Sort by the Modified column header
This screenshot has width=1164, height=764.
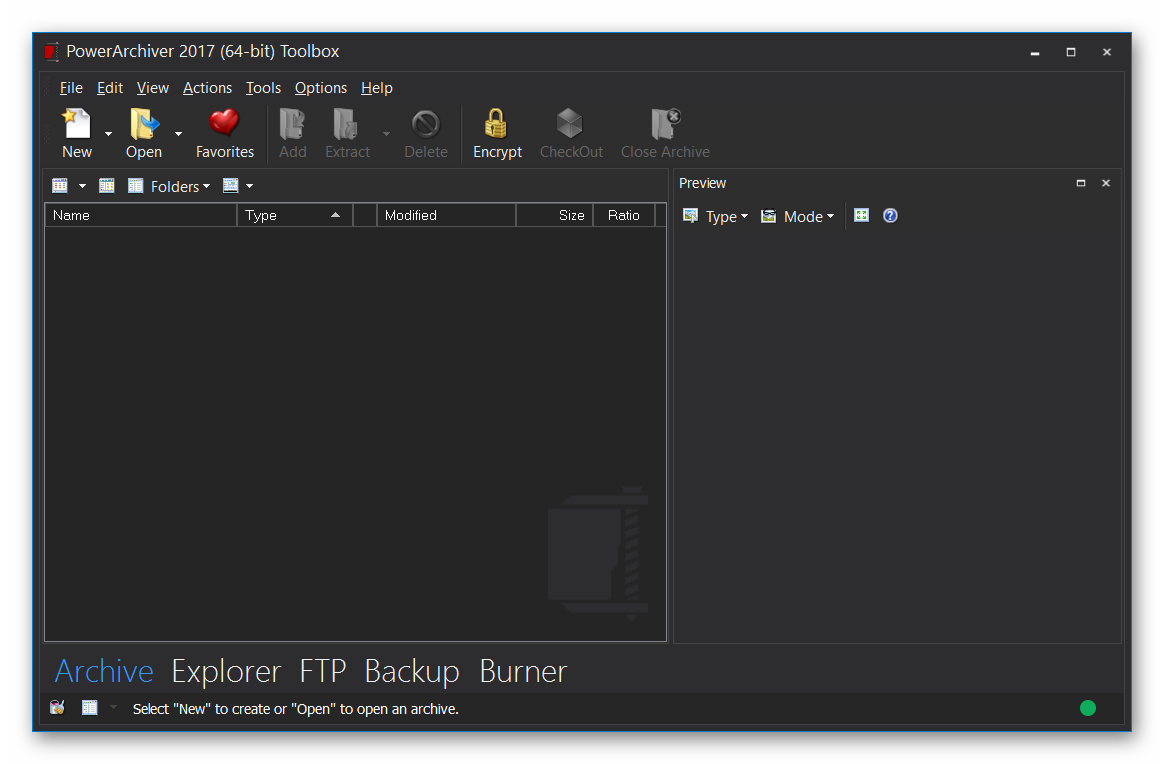[x=446, y=215]
